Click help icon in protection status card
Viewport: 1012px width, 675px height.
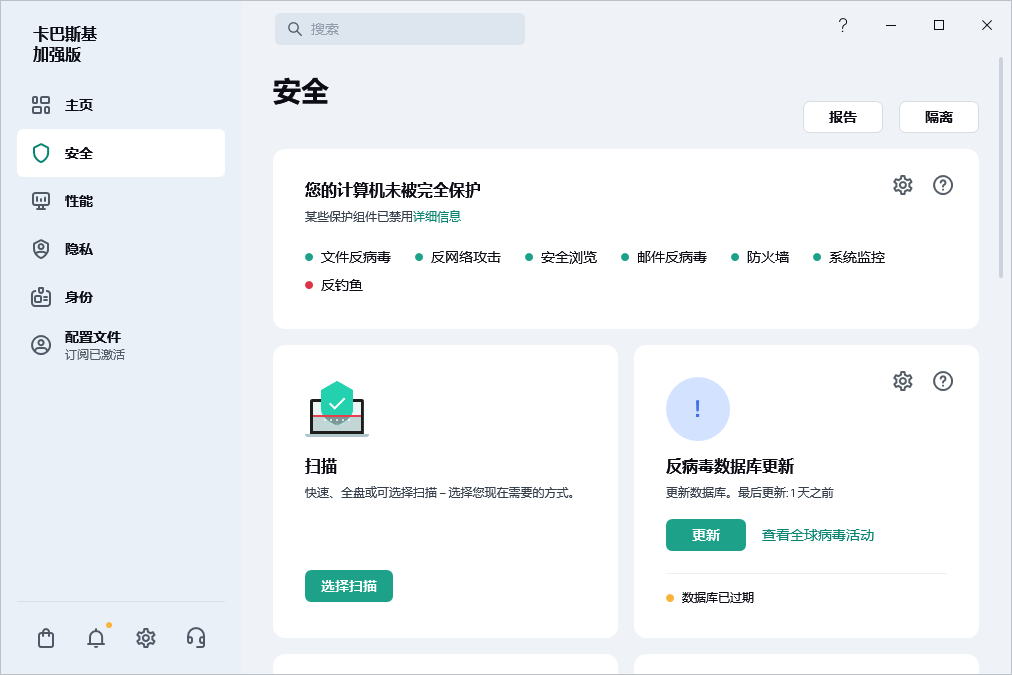click(x=943, y=185)
